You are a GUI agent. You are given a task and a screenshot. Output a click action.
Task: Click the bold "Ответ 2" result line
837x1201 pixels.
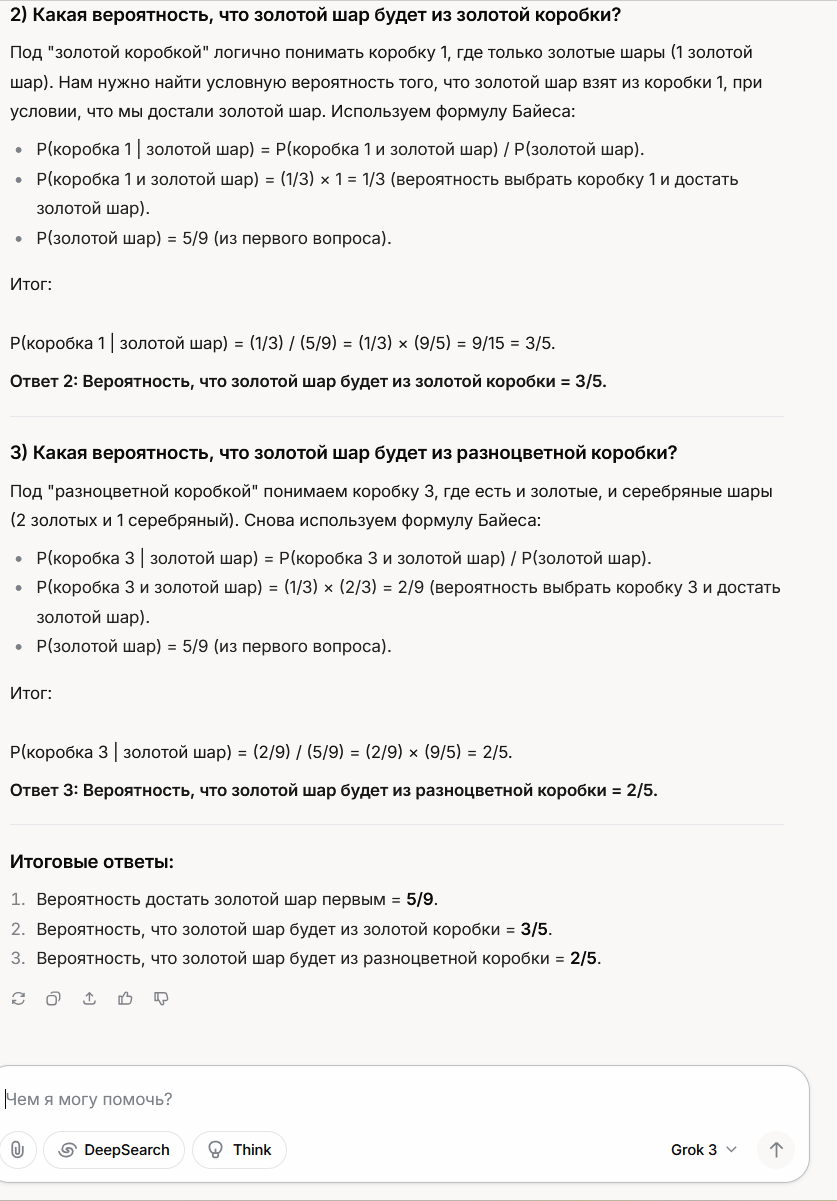308,381
